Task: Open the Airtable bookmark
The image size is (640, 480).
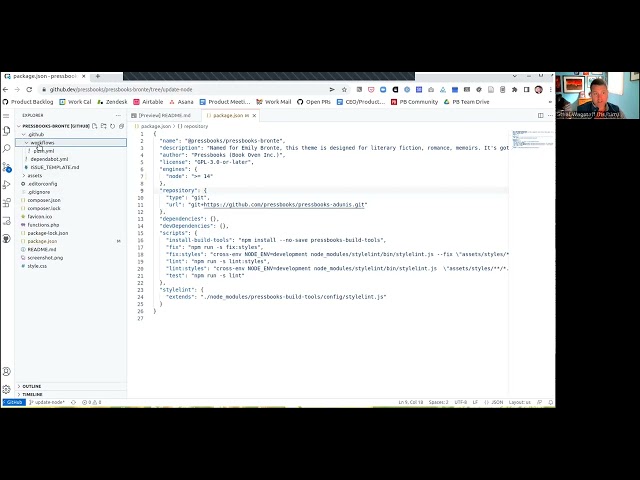Action: pyautogui.click(x=148, y=102)
